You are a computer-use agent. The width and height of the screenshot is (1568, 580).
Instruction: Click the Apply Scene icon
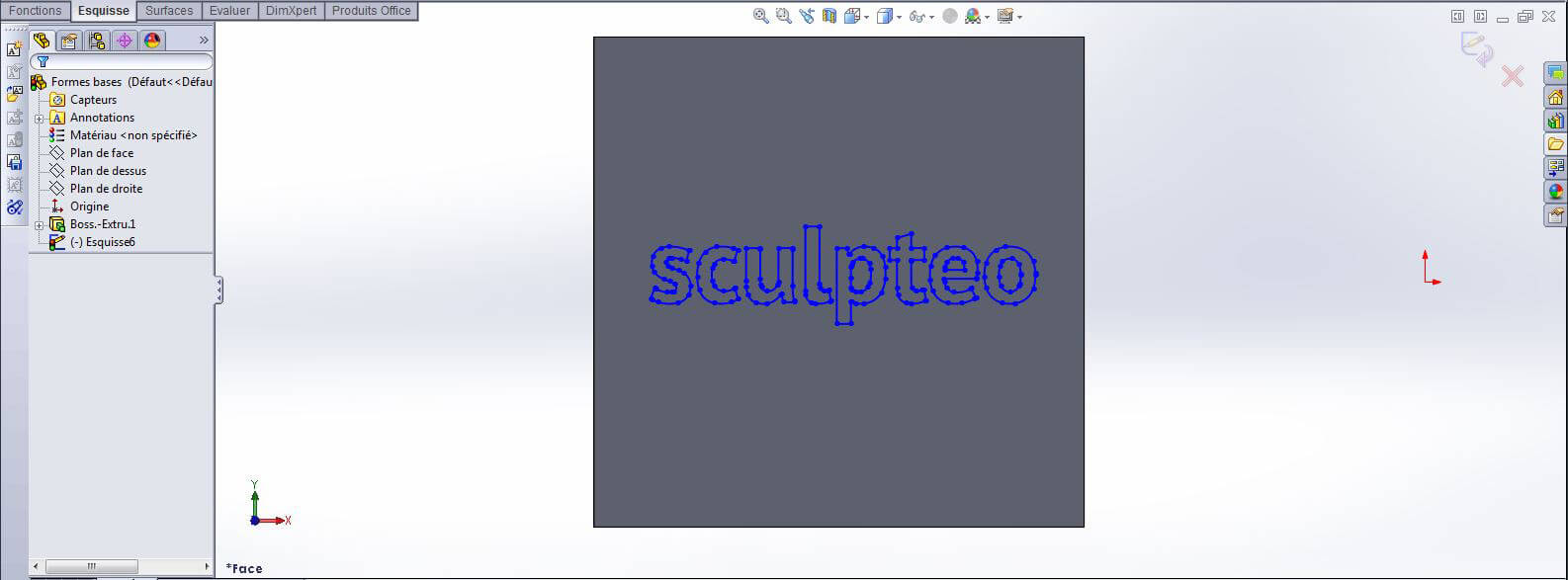click(973, 16)
